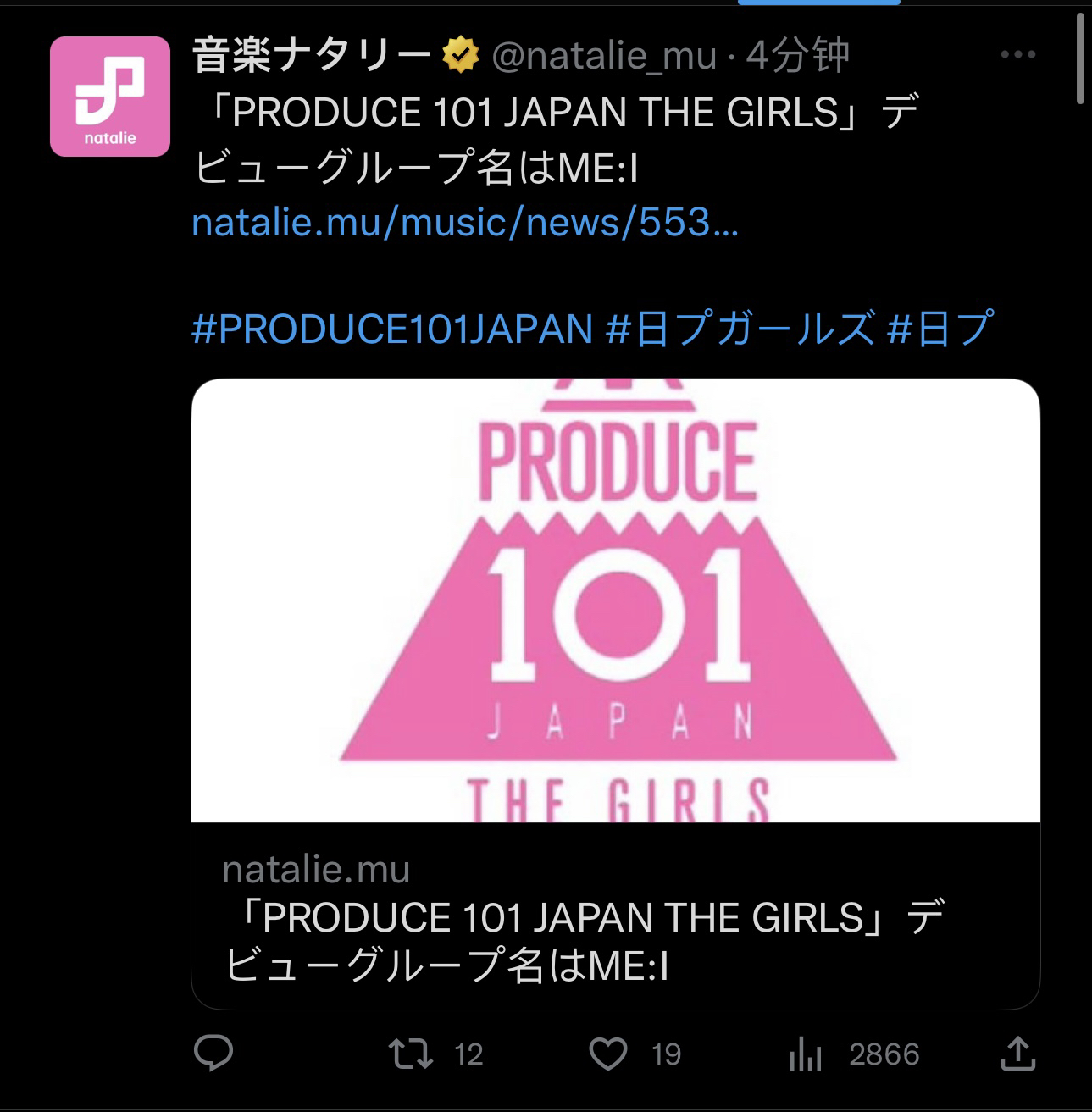
Task: Open the reply comment icon
Action: tap(213, 1054)
